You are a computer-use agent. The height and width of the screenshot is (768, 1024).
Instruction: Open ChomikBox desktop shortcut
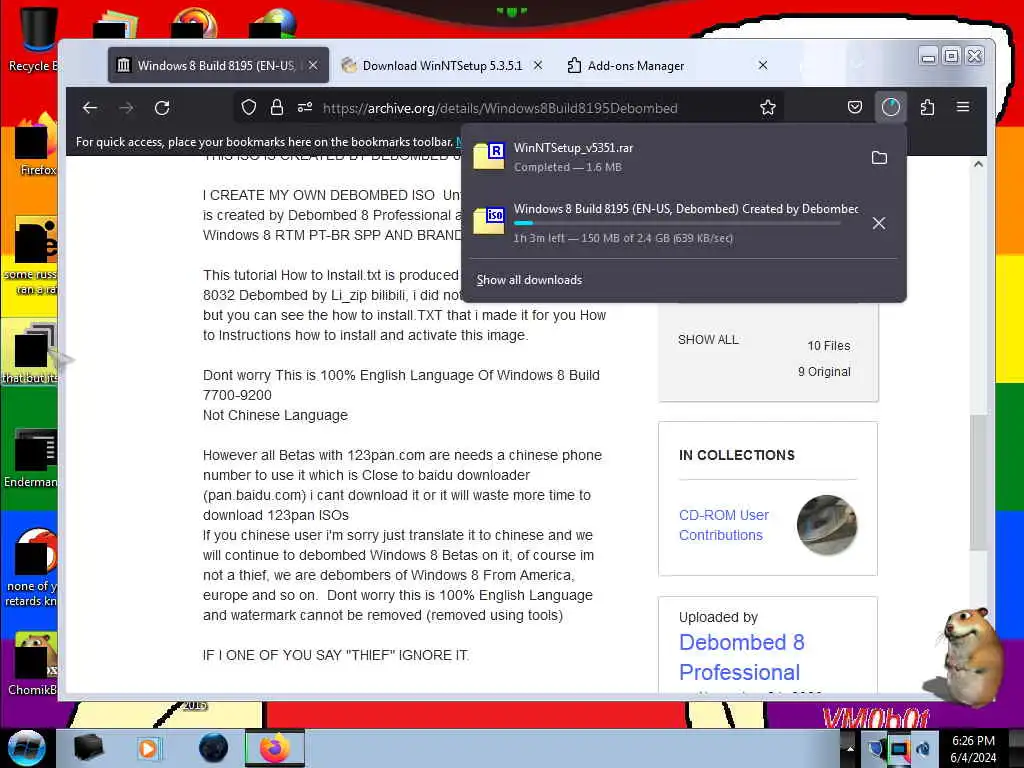click(x=31, y=664)
